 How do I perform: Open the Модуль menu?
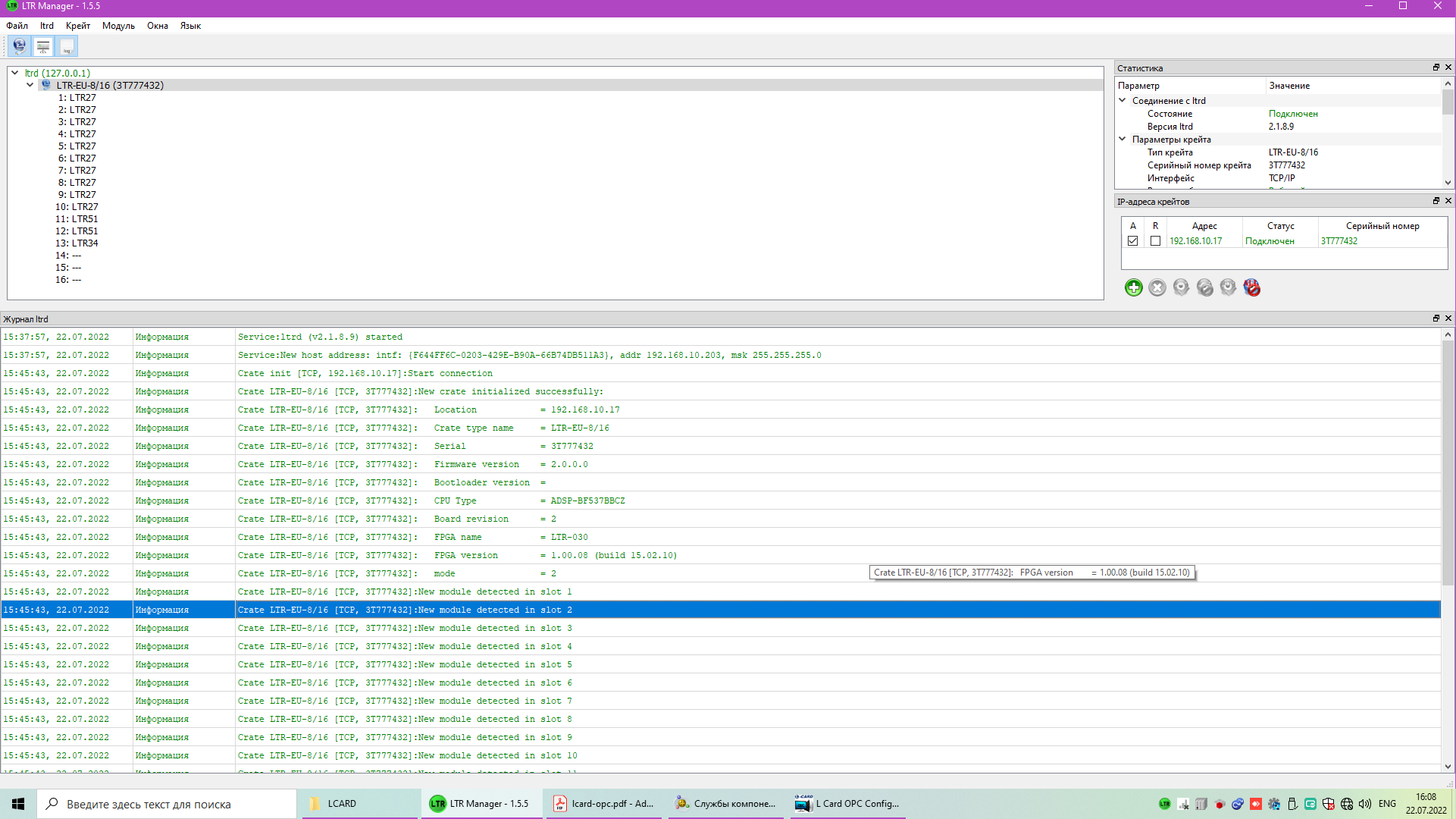coord(118,26)
